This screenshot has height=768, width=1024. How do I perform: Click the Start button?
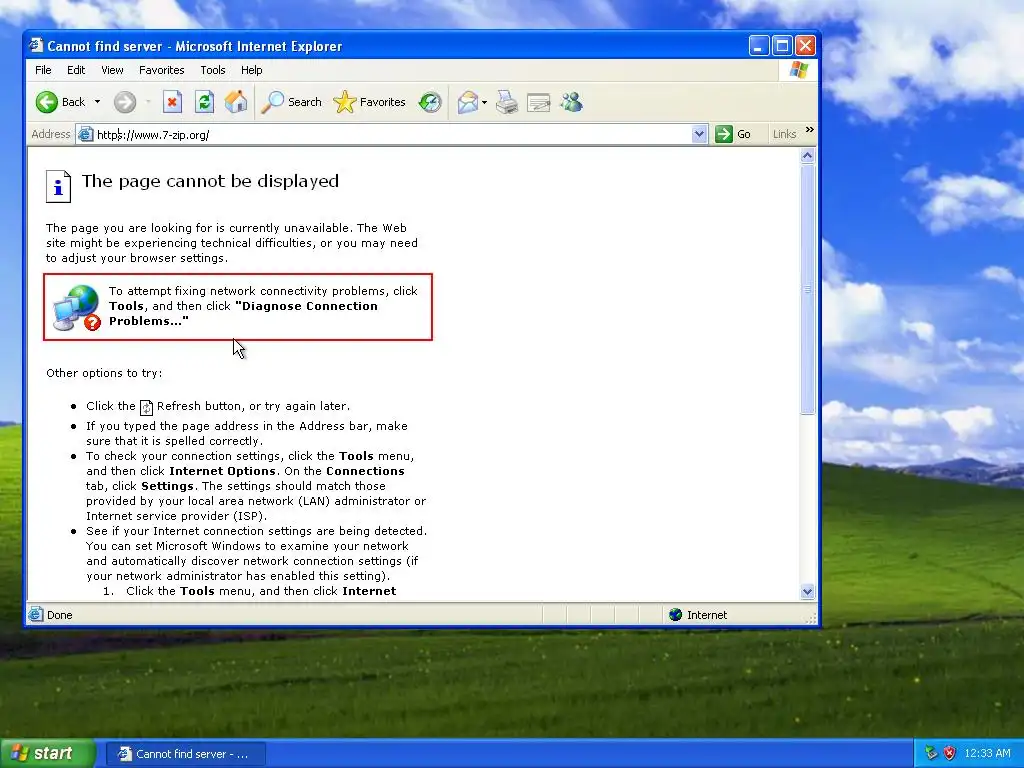[x=47, y=753]
